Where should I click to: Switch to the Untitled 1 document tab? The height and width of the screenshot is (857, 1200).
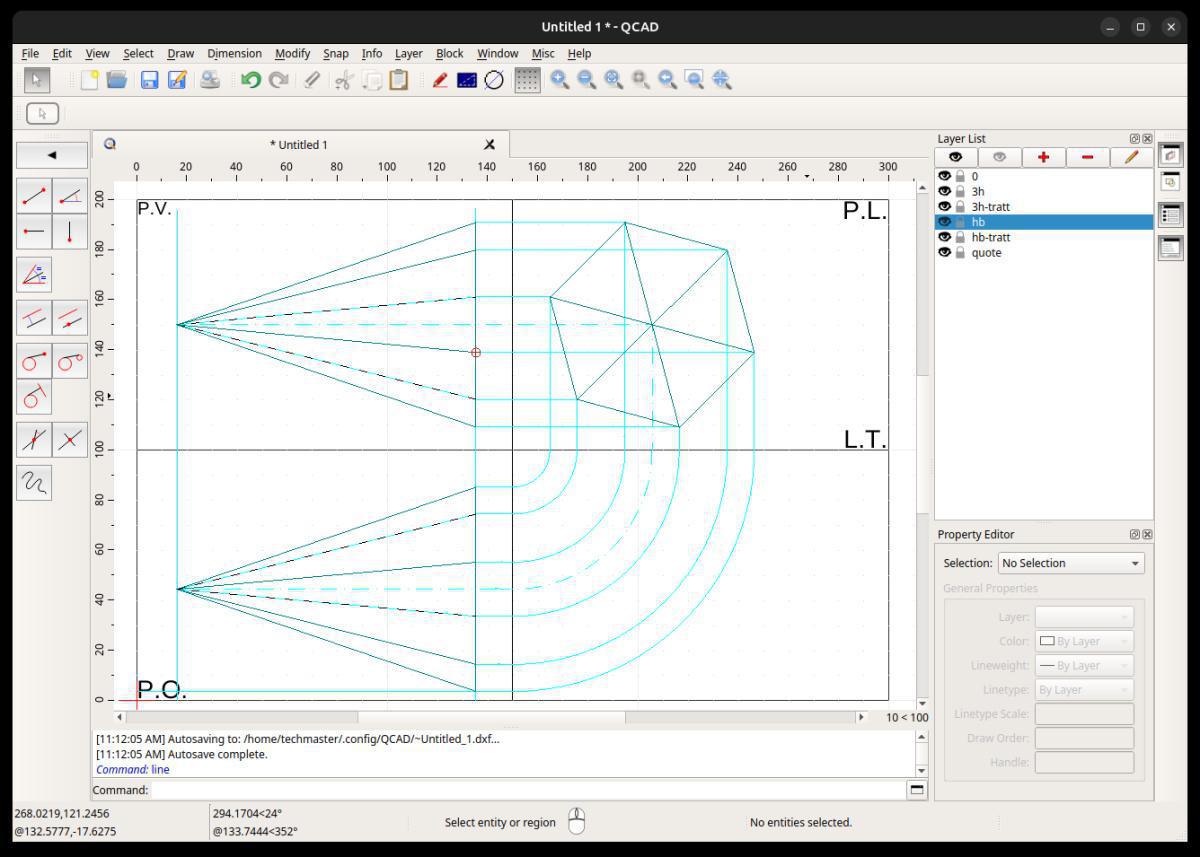(298, 145)
